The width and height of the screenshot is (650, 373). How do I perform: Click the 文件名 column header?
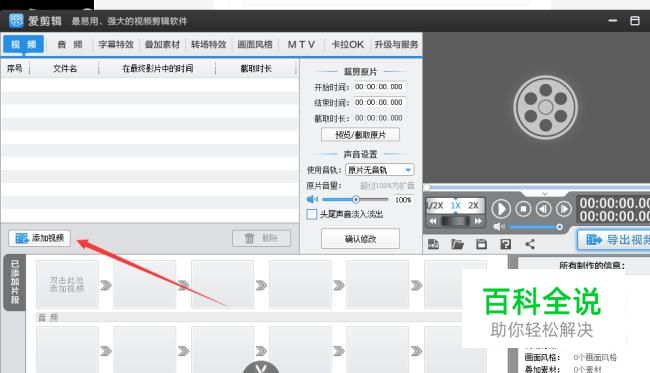click(65, 68)
